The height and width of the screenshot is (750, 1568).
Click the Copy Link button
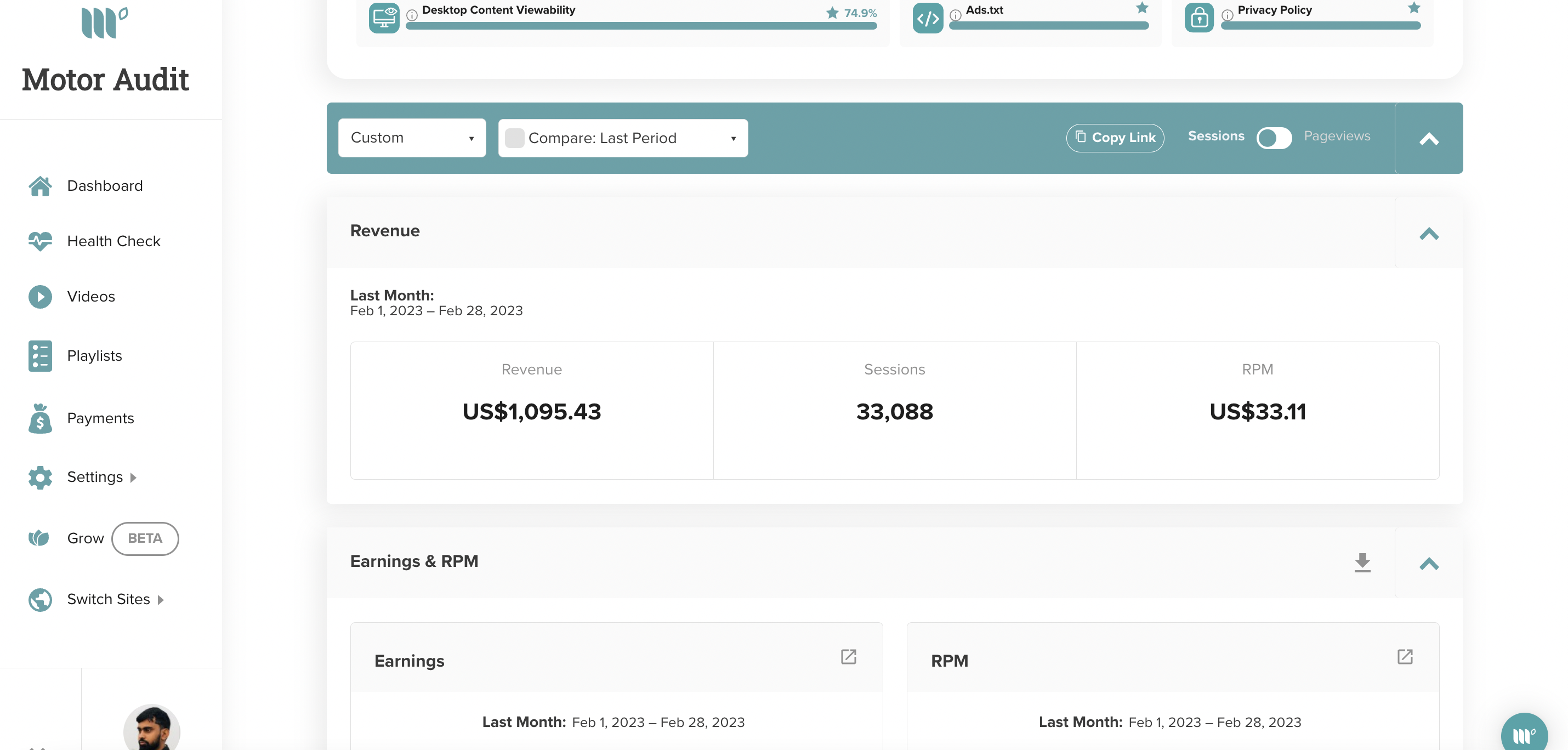tap(1115, 138)
